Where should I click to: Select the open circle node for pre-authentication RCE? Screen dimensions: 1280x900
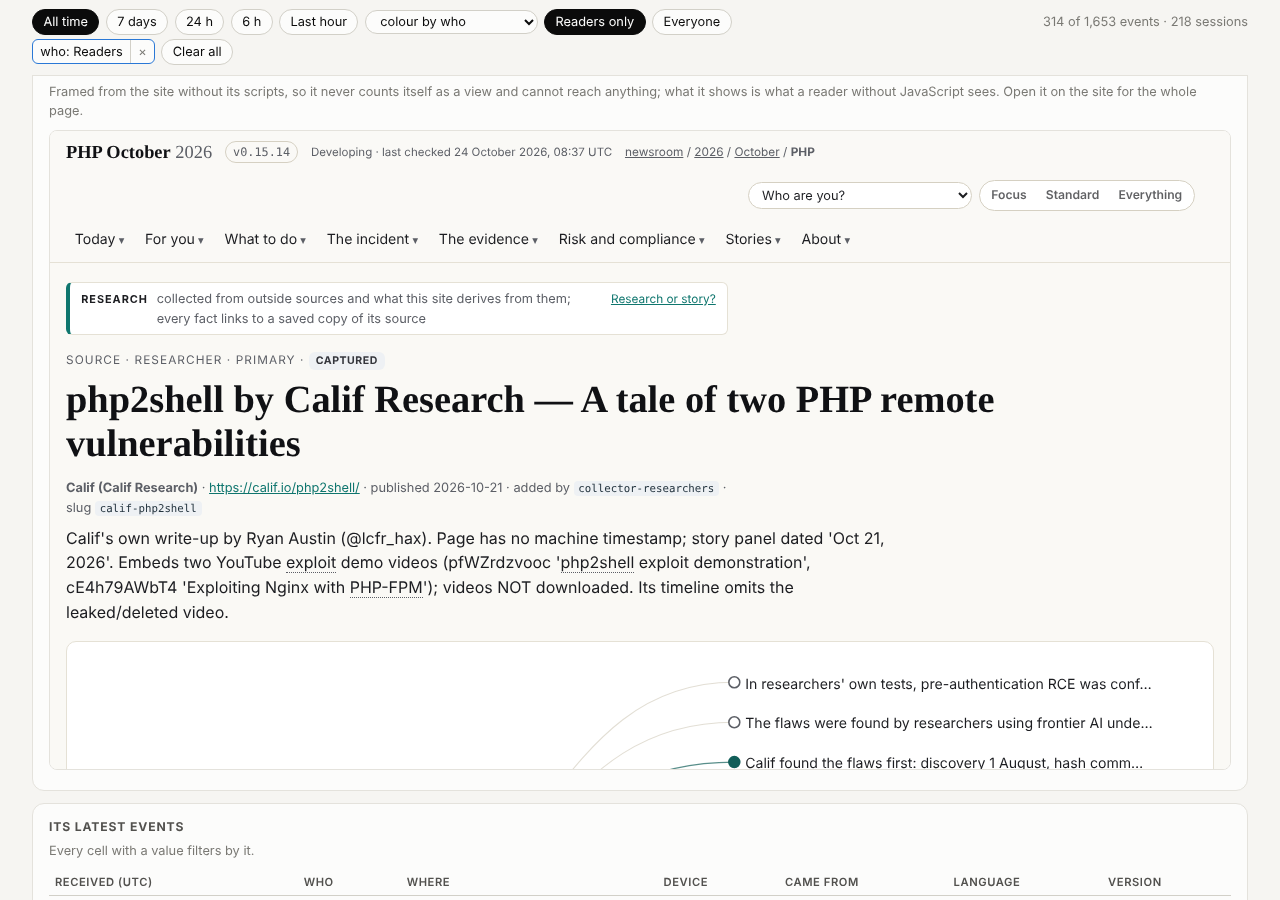pos(734,683)
